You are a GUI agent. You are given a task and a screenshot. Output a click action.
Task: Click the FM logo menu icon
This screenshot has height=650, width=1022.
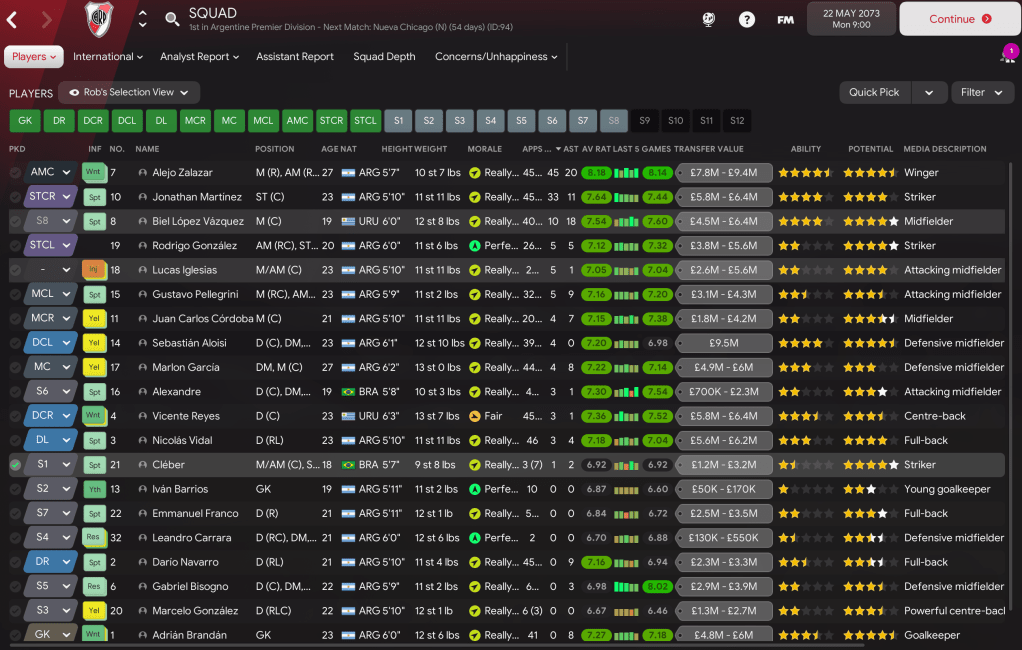click(x=785, y=19)
